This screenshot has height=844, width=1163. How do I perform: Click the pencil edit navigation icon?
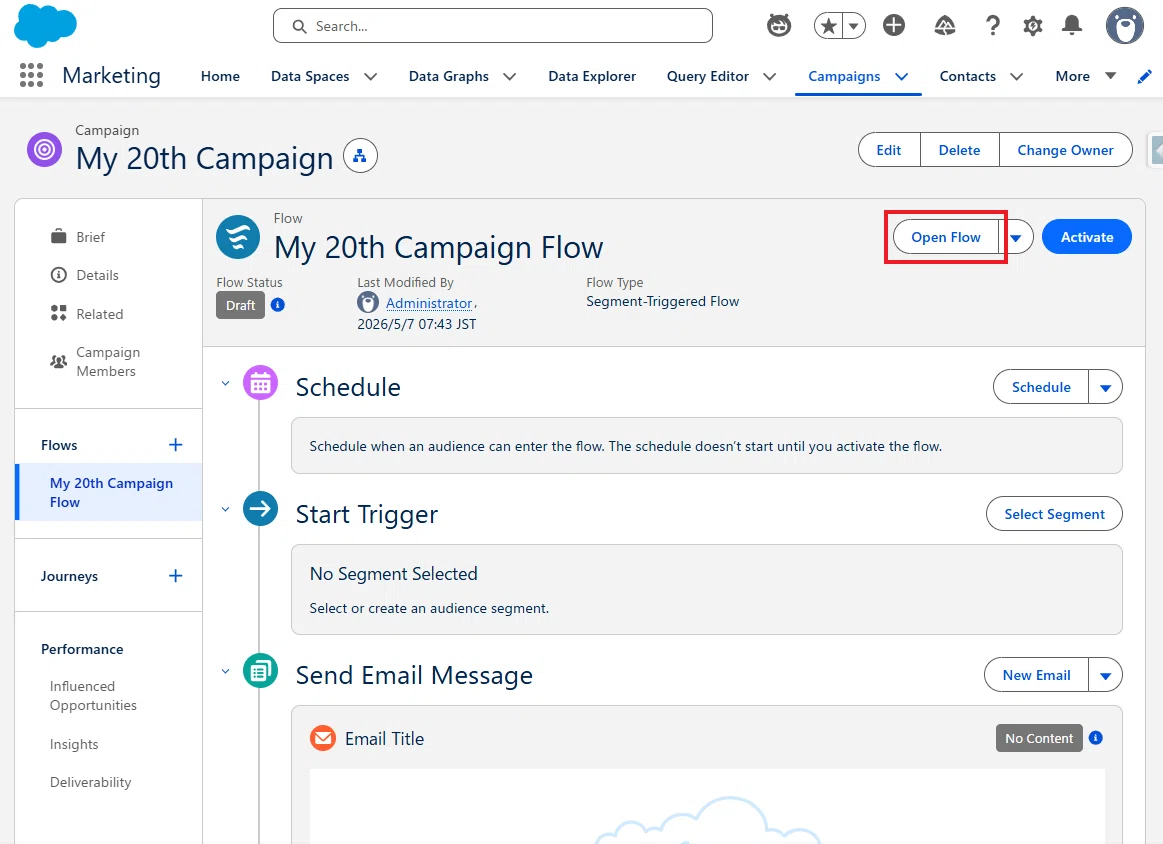coord(1144,76)
